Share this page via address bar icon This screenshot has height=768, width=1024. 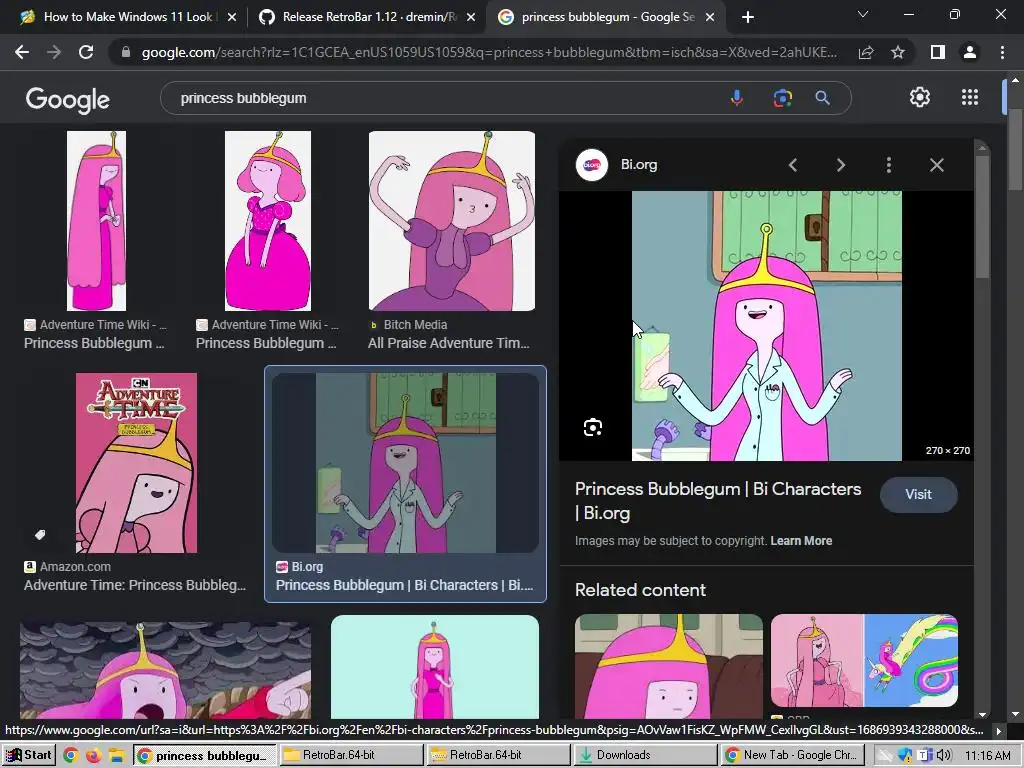click(x=866, y=52)
